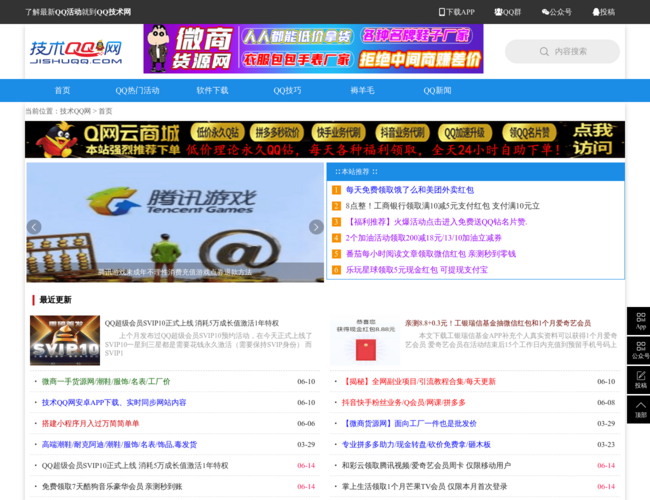Open 抖音快手粉丝业务 link
The height and width of the screenshot is (500, 650).
click(x=404, y=403)
